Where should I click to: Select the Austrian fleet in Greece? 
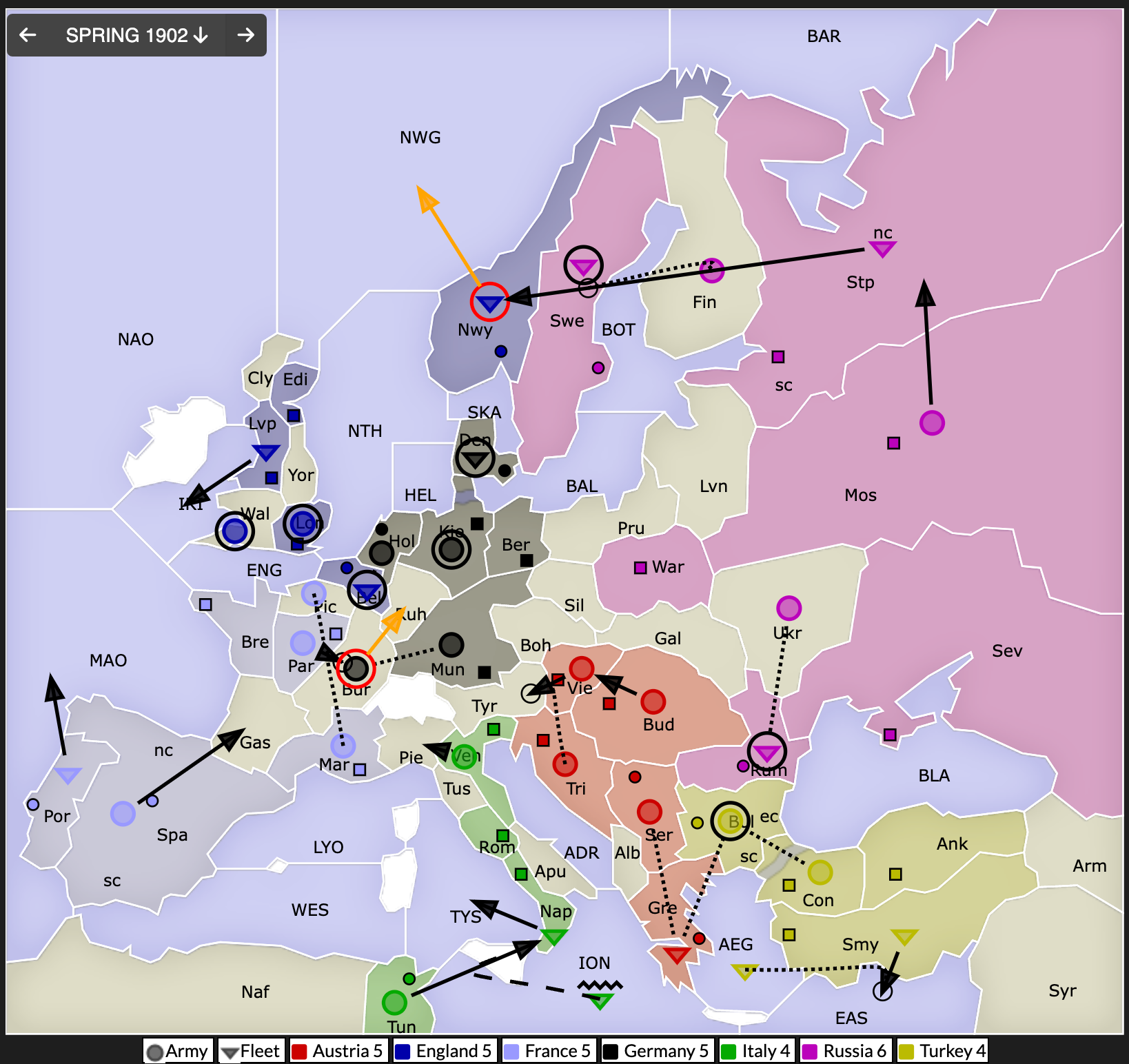coord(676,954)
